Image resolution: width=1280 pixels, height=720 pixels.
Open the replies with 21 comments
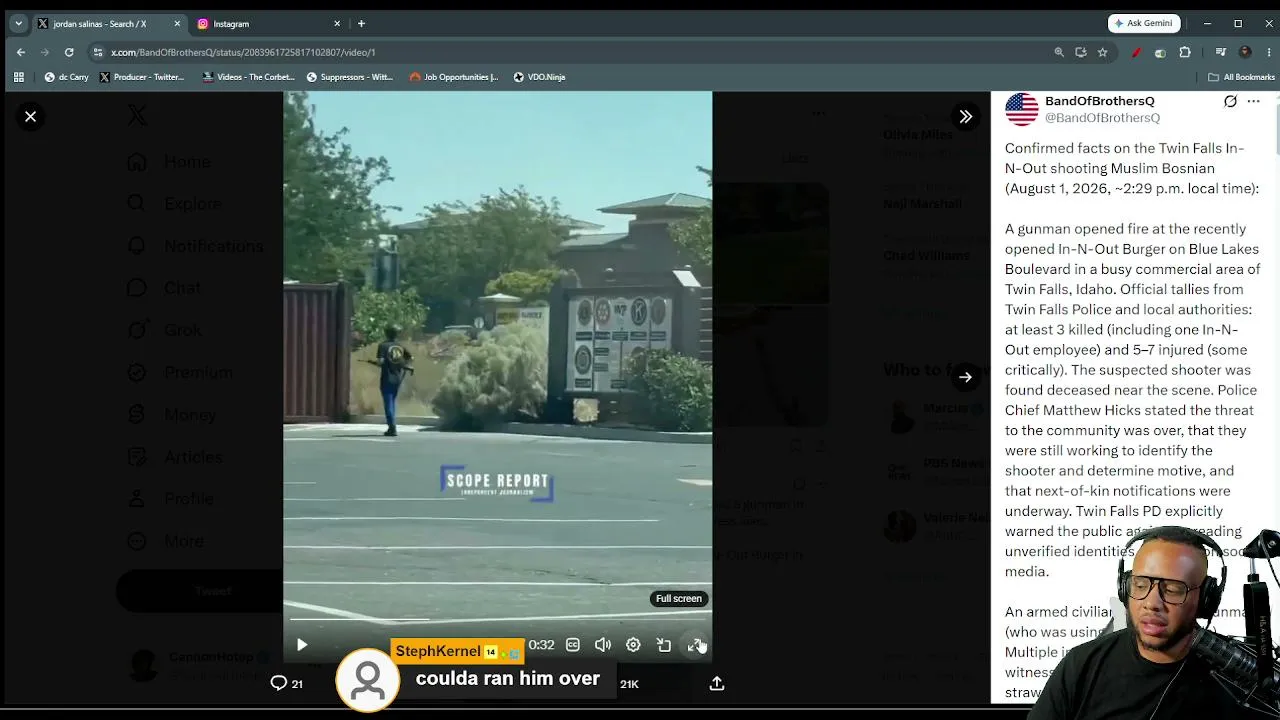coord(287,683)
